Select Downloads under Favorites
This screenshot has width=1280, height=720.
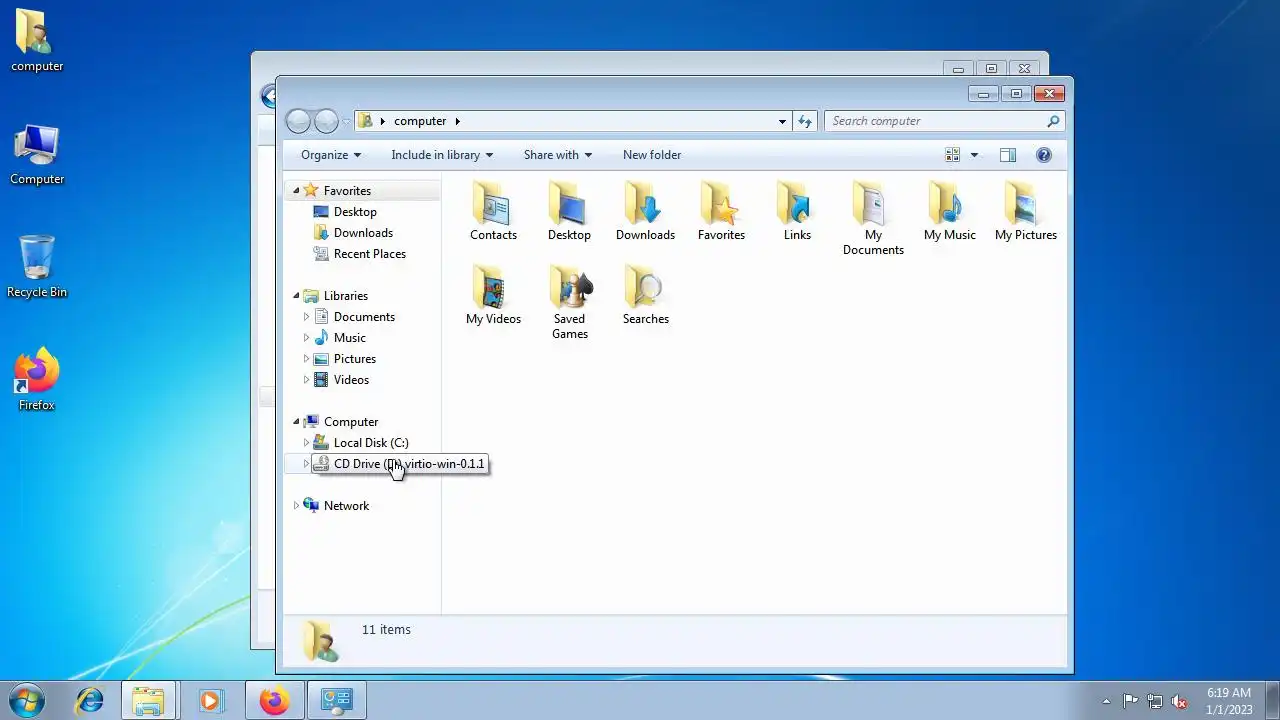[363, 233]
